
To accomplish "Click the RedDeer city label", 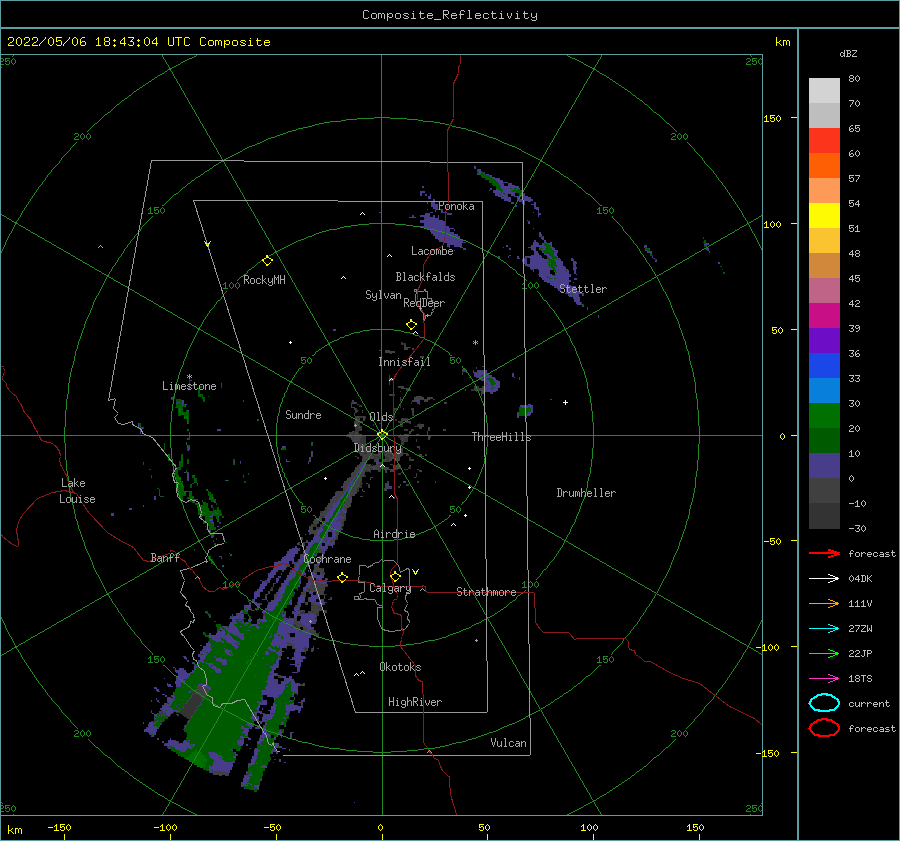I will pos(424,303).
